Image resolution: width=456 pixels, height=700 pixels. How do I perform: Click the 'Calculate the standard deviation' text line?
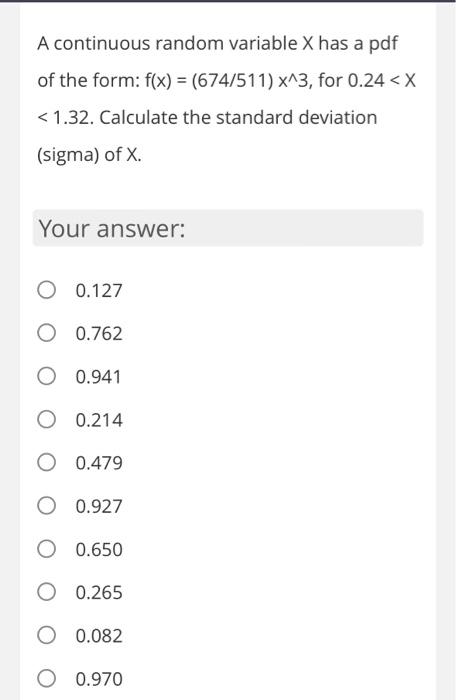click(x=238, y=117)
